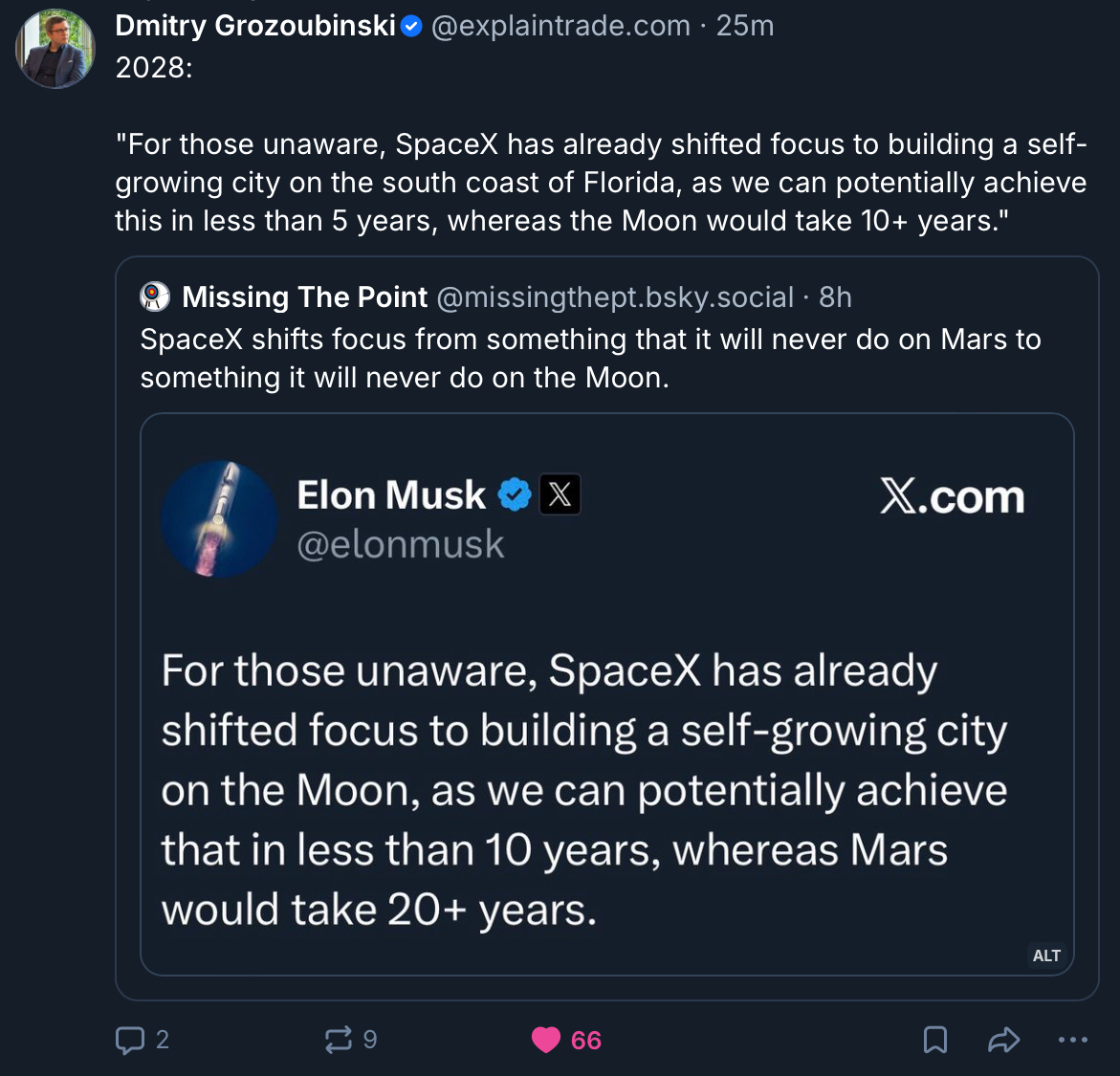This screenshot has width=1120, height=1076.
Task: Bookmark this post
Action: (935, 1040)
